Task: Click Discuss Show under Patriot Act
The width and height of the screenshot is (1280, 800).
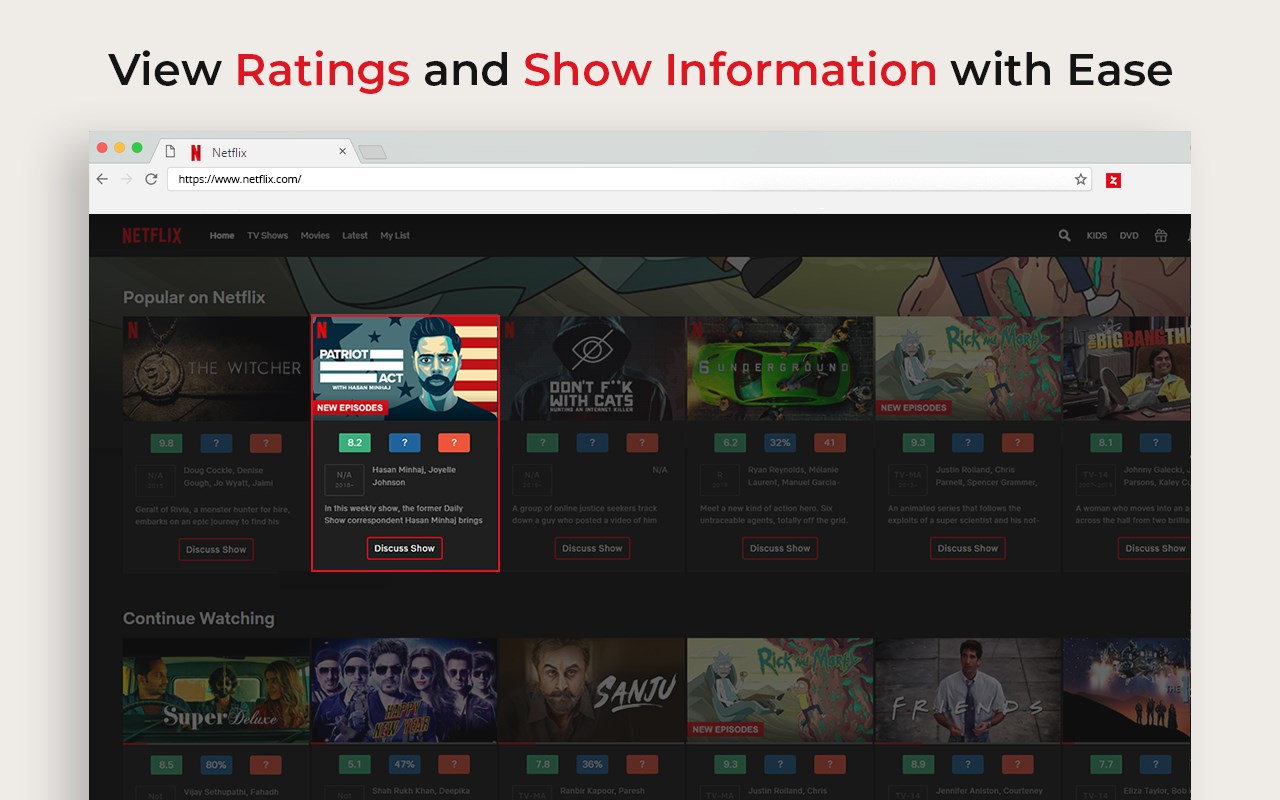Action: click(x=404, y=548)
